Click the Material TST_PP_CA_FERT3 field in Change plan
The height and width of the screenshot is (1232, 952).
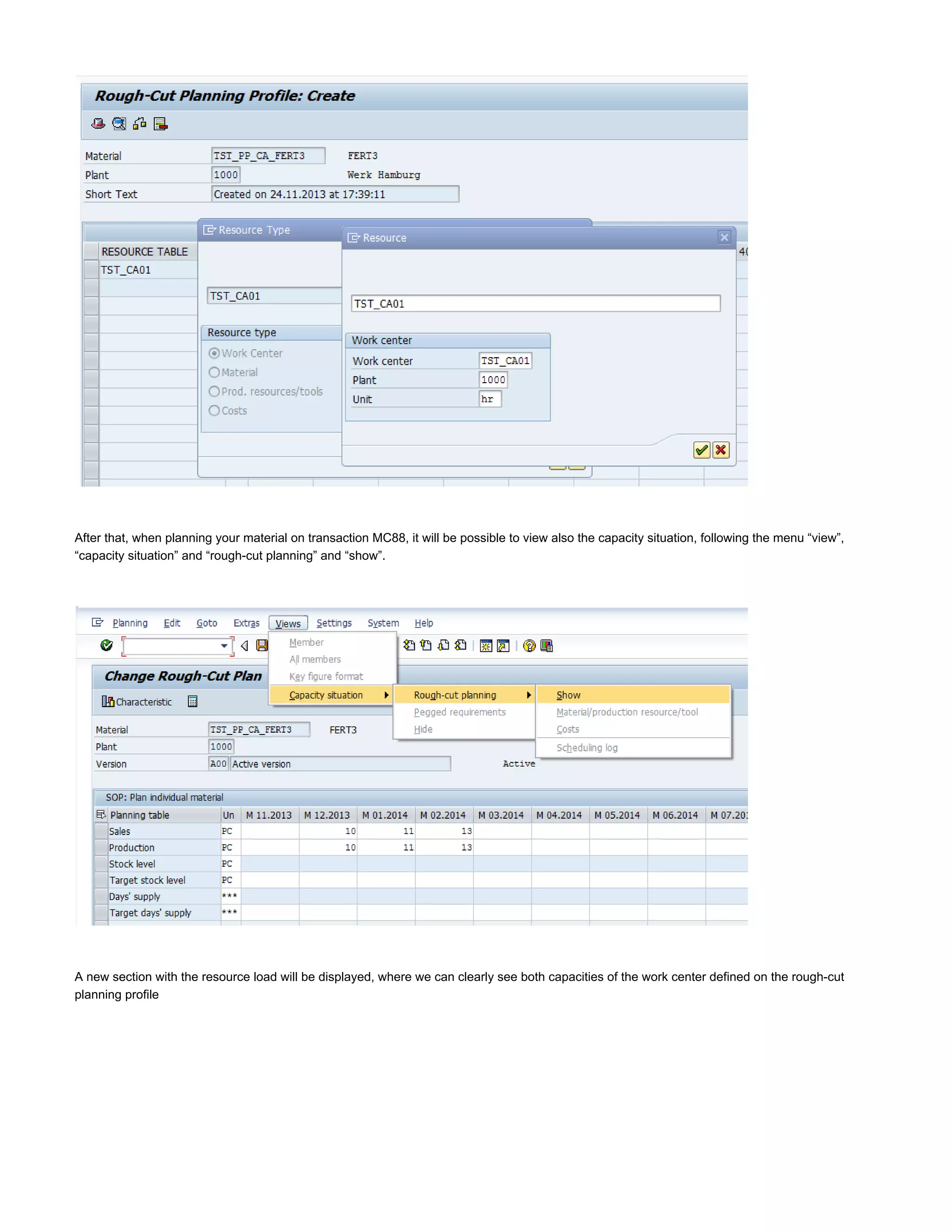point(259,729)
